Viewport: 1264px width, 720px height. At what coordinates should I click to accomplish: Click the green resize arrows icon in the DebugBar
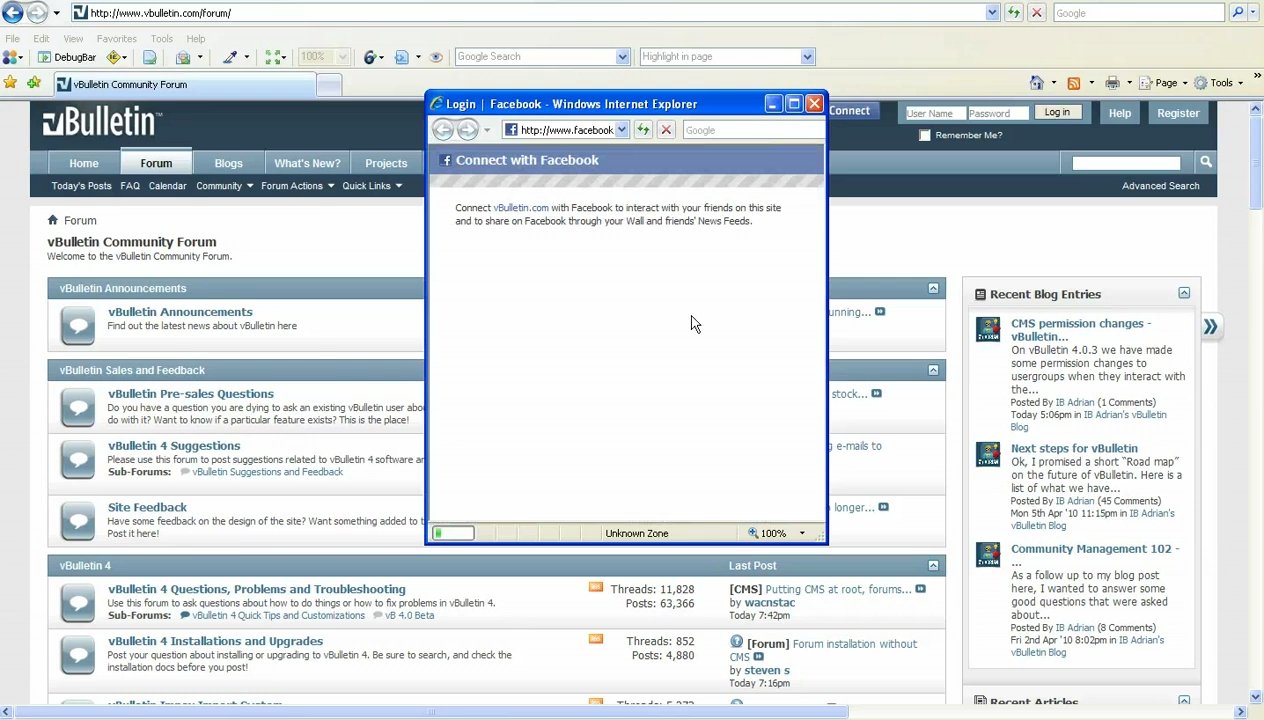pyautogui.click(x=273, y=57)
